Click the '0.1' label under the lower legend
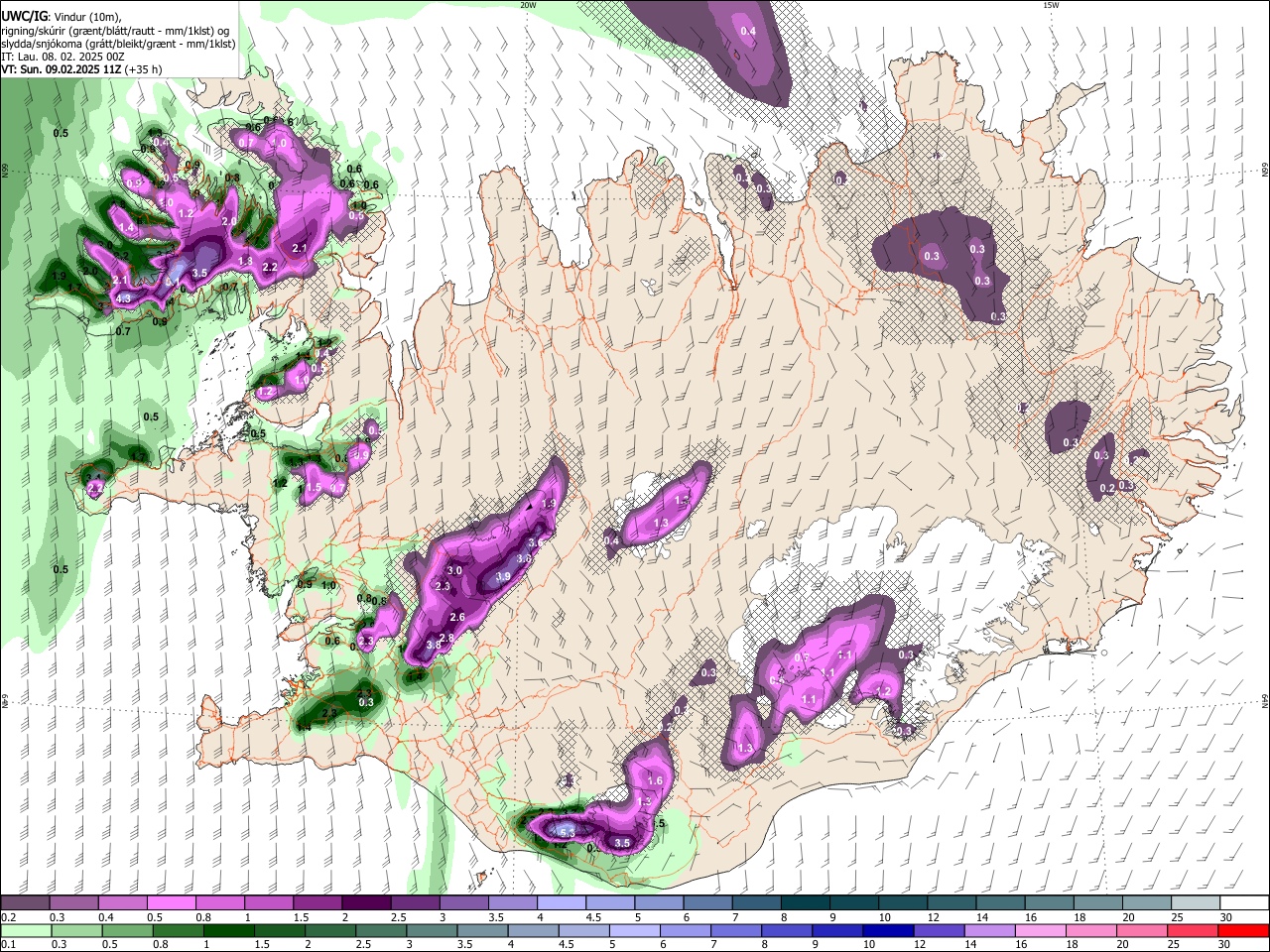Image resolution: width=1270 pixels, height=952 pixels. coord(8,945)
